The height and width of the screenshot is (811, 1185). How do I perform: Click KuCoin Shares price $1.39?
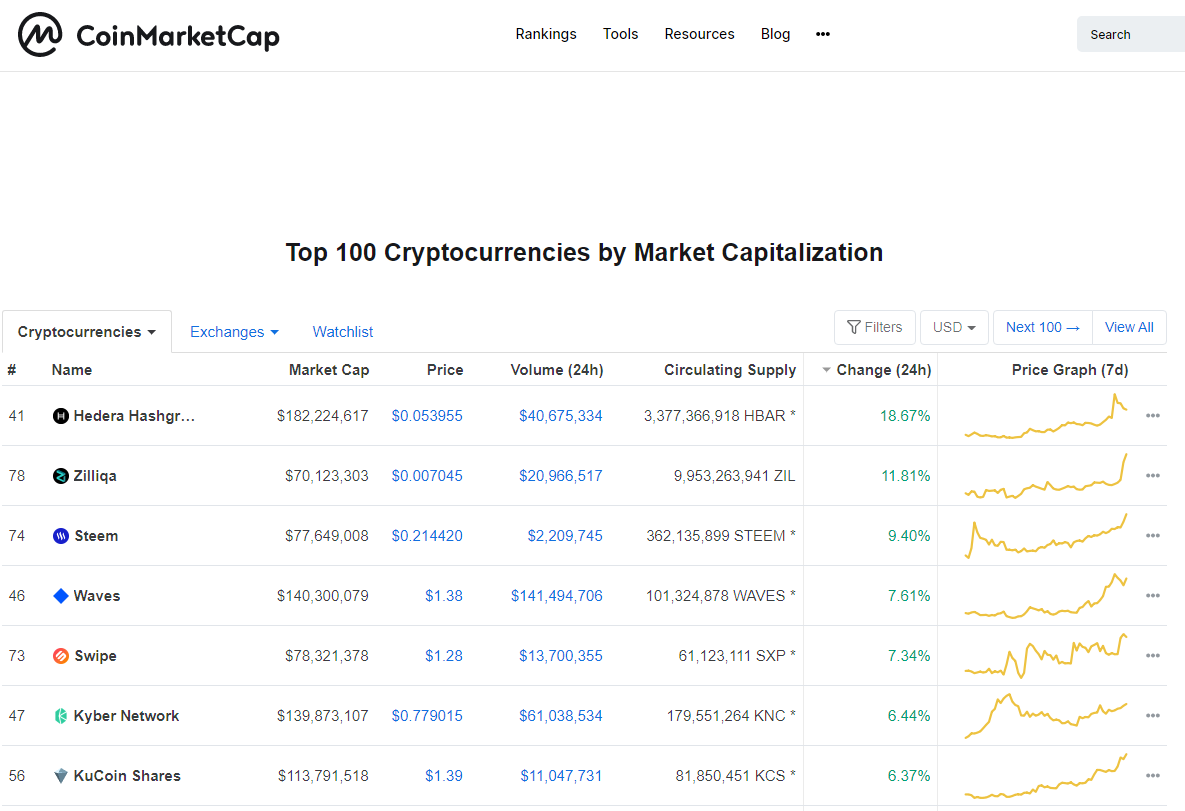[x=444, y=775]
